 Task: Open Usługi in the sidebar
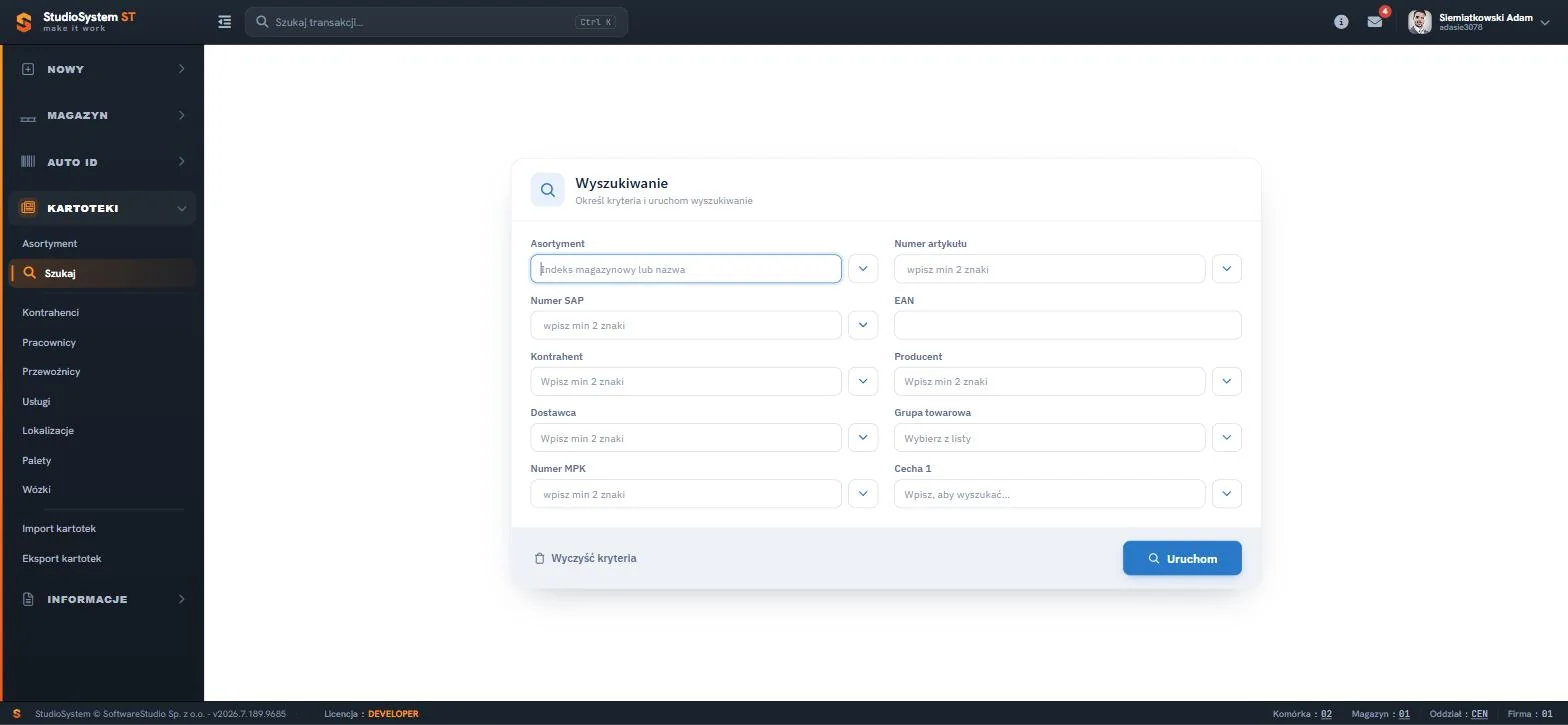point(36,401)
